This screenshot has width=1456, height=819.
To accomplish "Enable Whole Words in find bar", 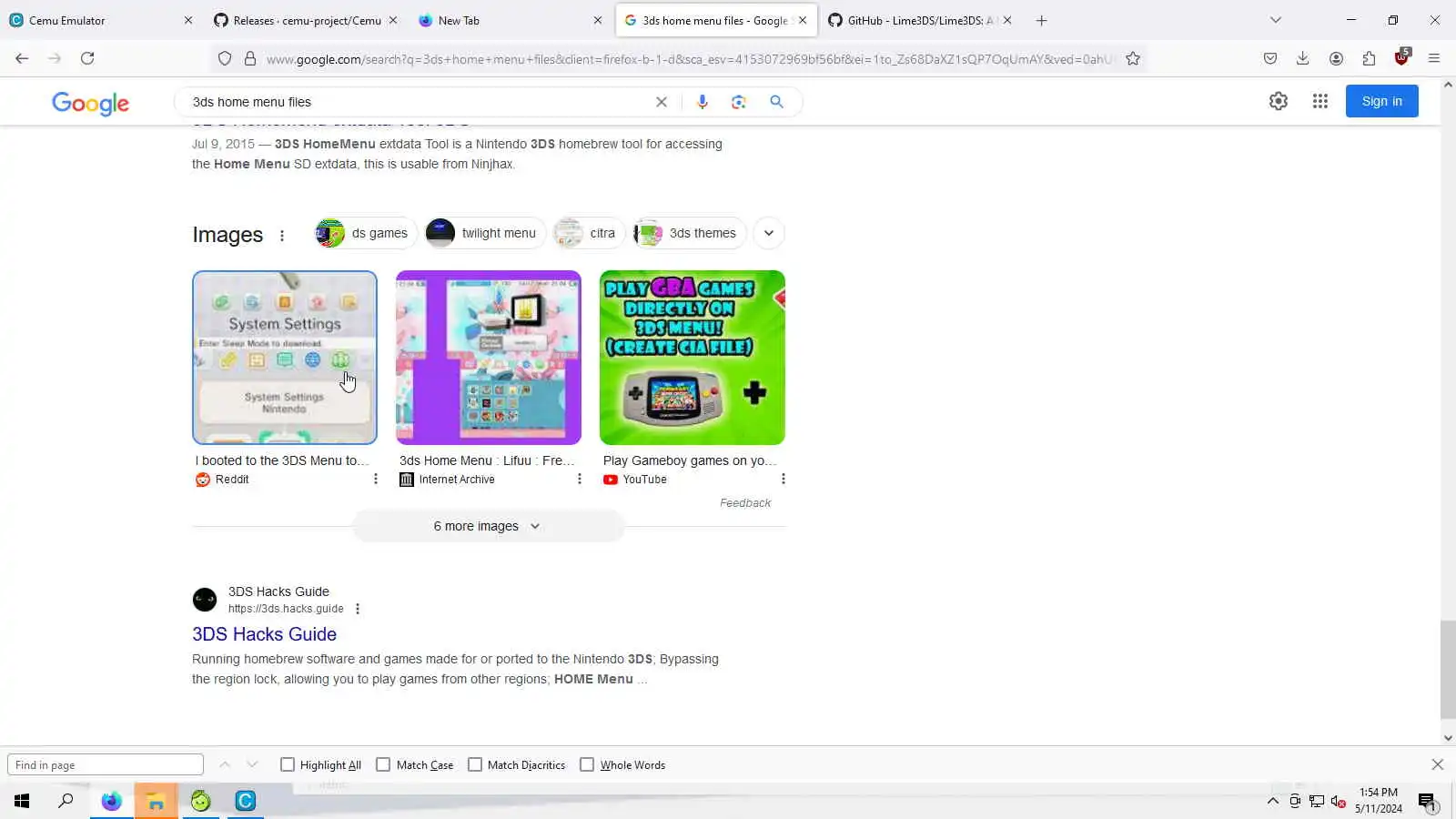I will (587, 764).
